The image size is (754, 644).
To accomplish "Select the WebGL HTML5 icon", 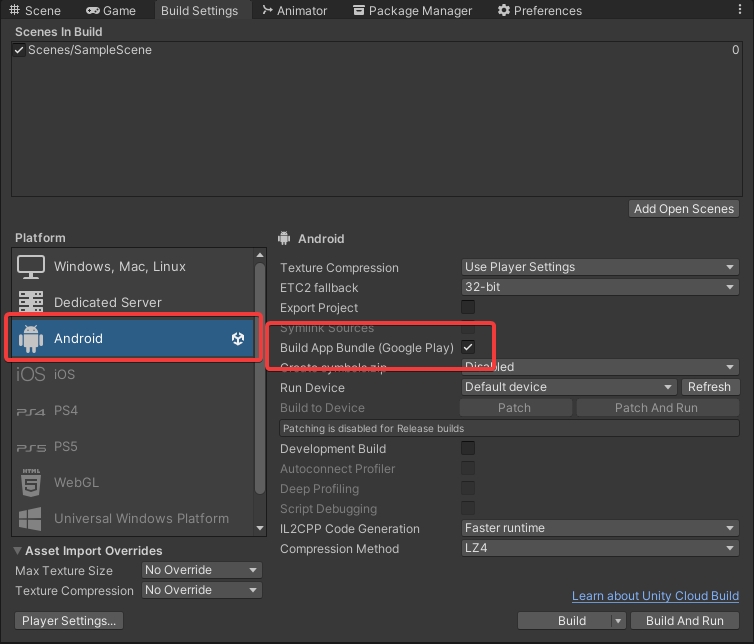I will (31, 483).
